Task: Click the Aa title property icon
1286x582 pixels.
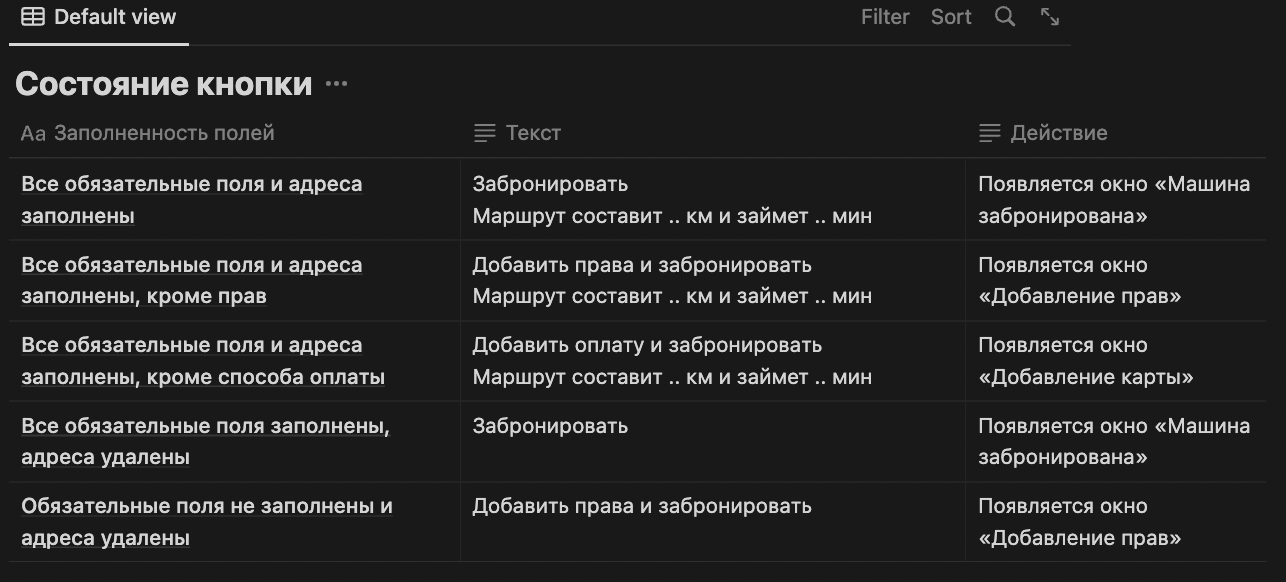Action: pyautogui.click(x=31, y=132)
